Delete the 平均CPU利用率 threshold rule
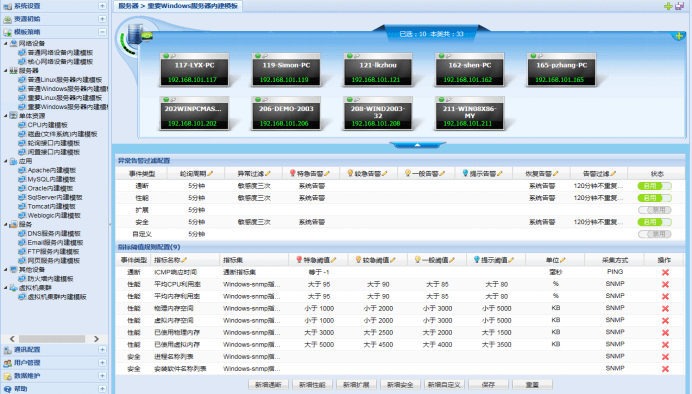 tap(665, 285)
